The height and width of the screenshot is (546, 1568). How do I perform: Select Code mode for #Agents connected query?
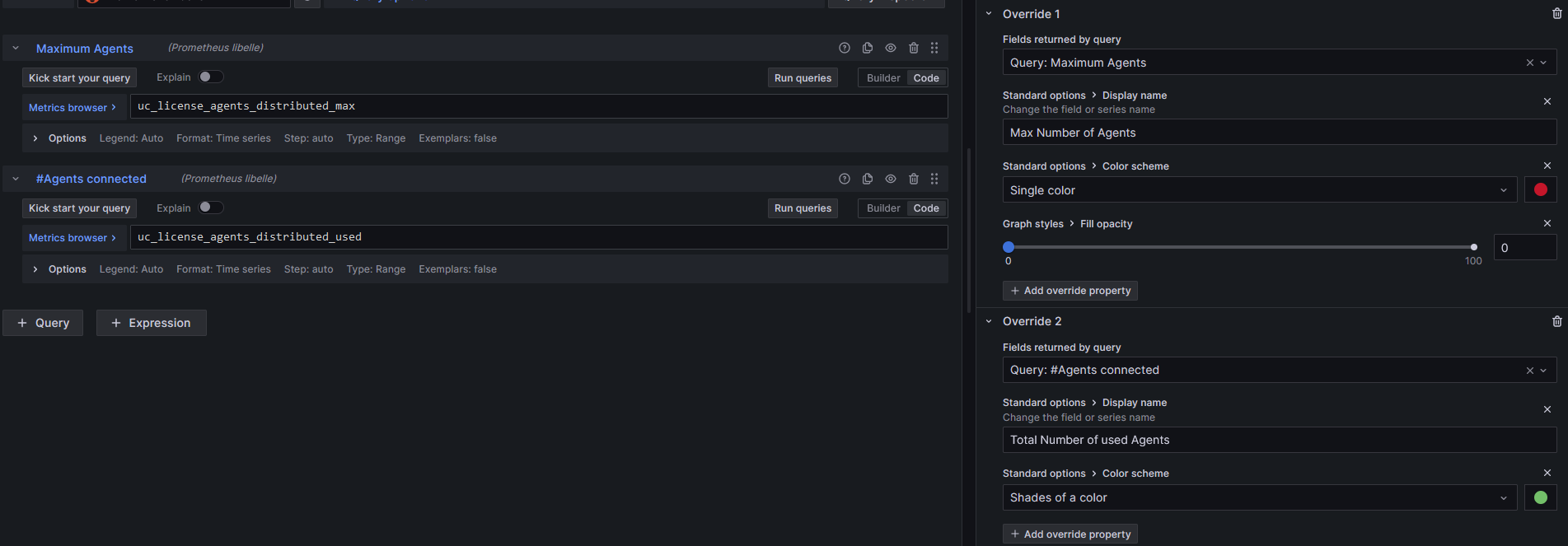tap(926, 208)
